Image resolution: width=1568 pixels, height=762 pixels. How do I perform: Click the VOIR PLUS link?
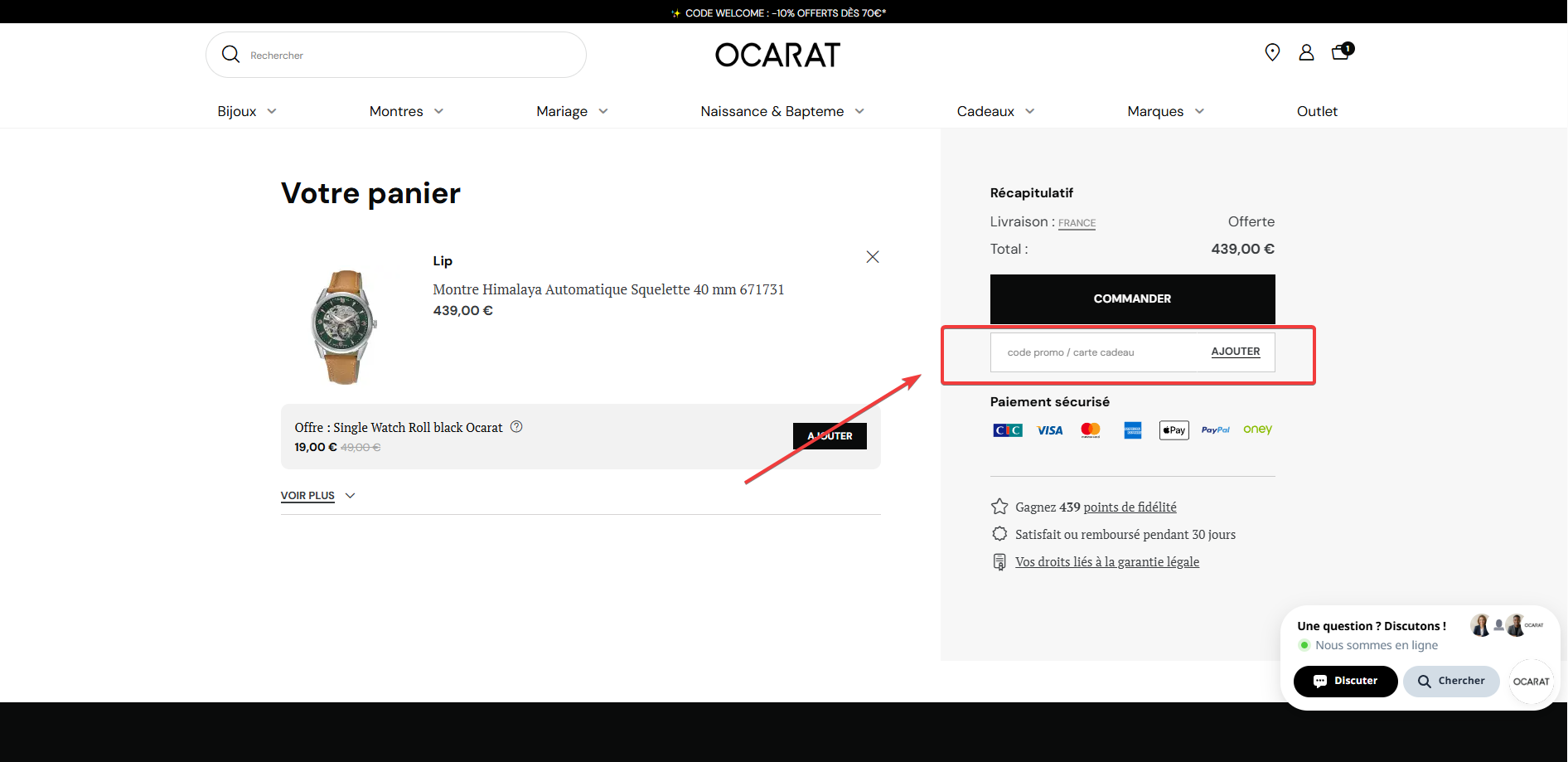(307, 496)
